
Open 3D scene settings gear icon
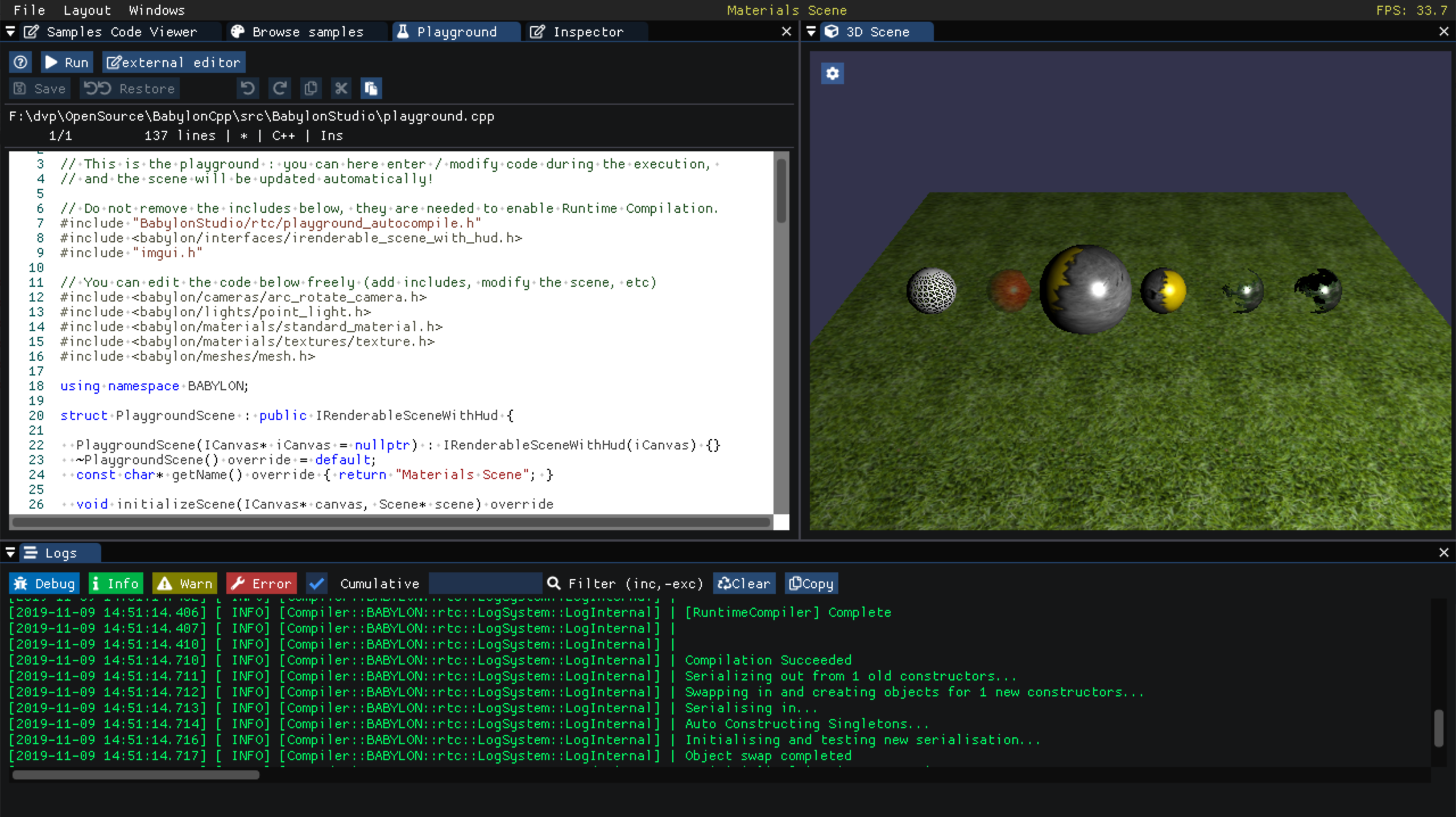pyautogui.click(x=832, y=73)
